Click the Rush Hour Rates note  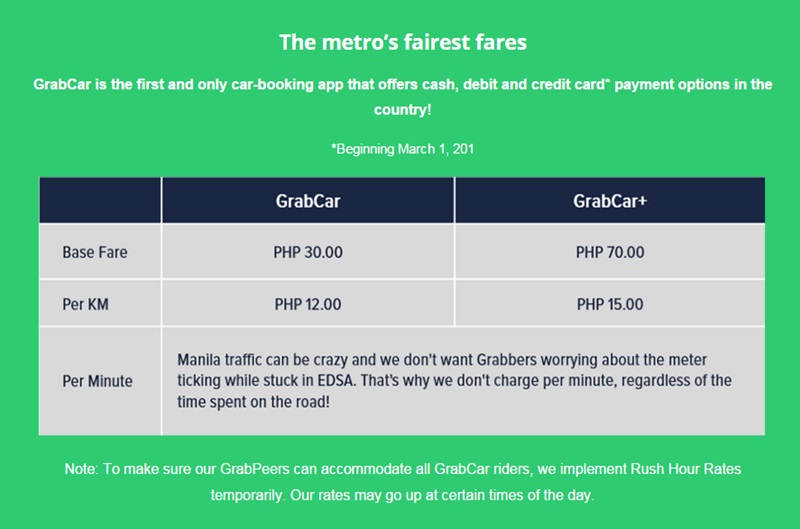pos(403,482)
